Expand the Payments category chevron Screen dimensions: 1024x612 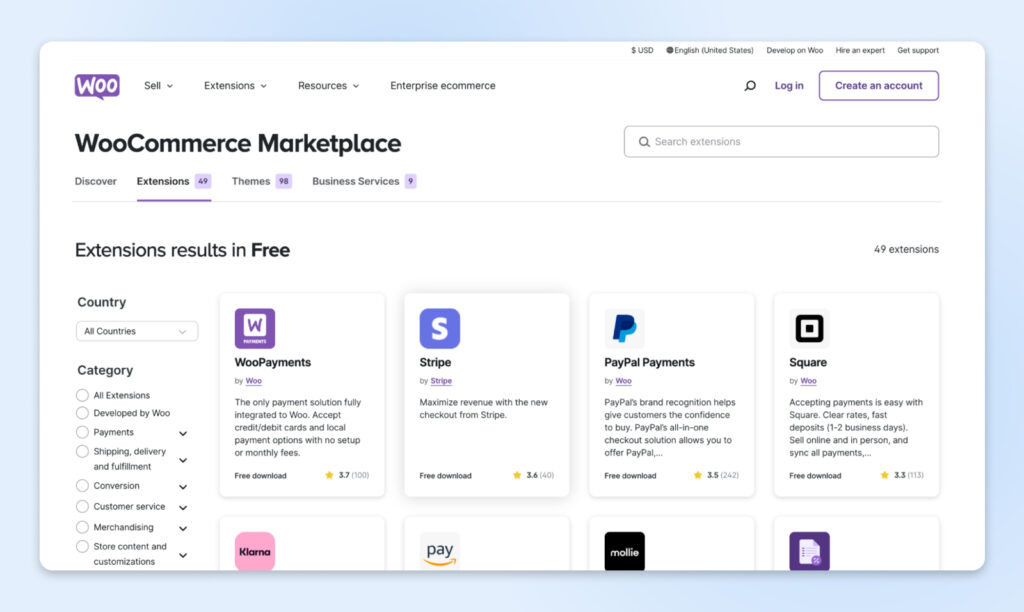(183, 434)
